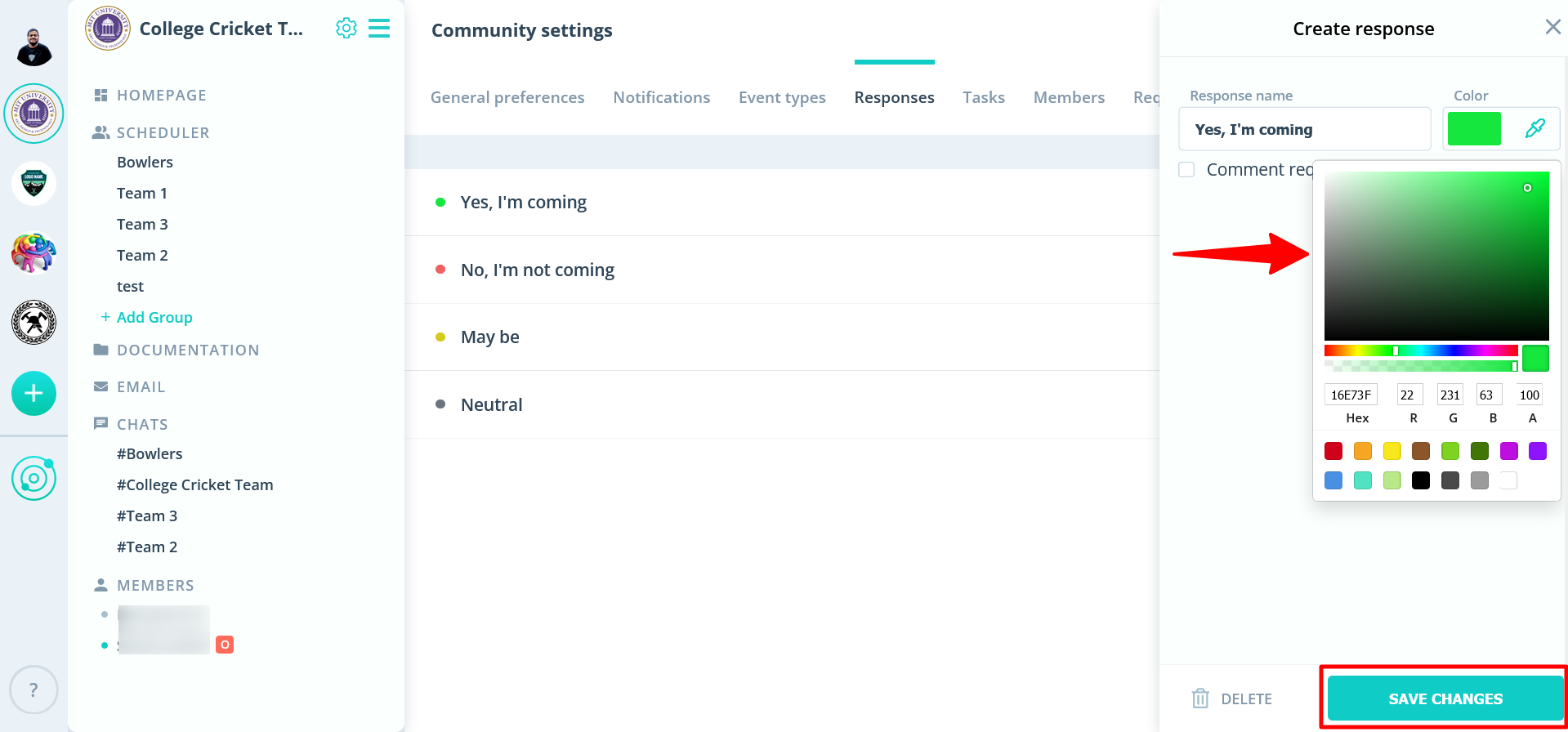The height and width of the screenshot is (732, 1568).
Task: Close the Create response panel
Action: click(x=1553, y=27)
